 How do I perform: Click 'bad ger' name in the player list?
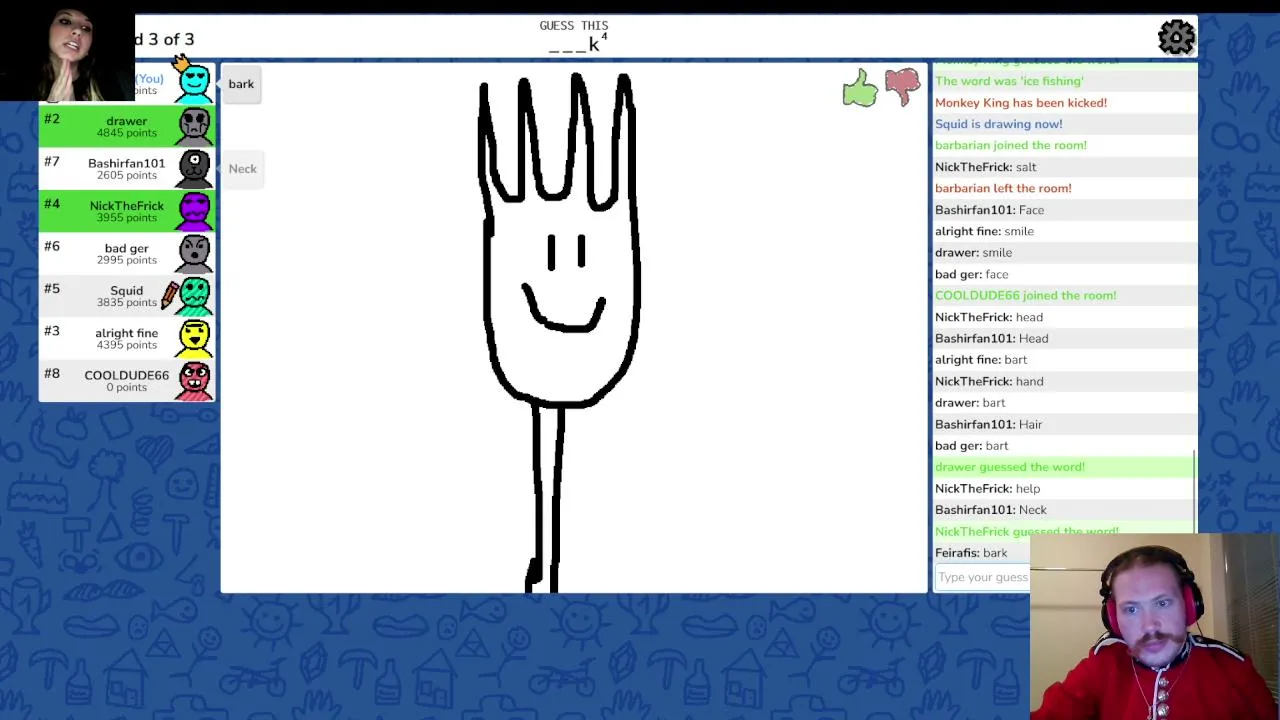tap(126, 248)
